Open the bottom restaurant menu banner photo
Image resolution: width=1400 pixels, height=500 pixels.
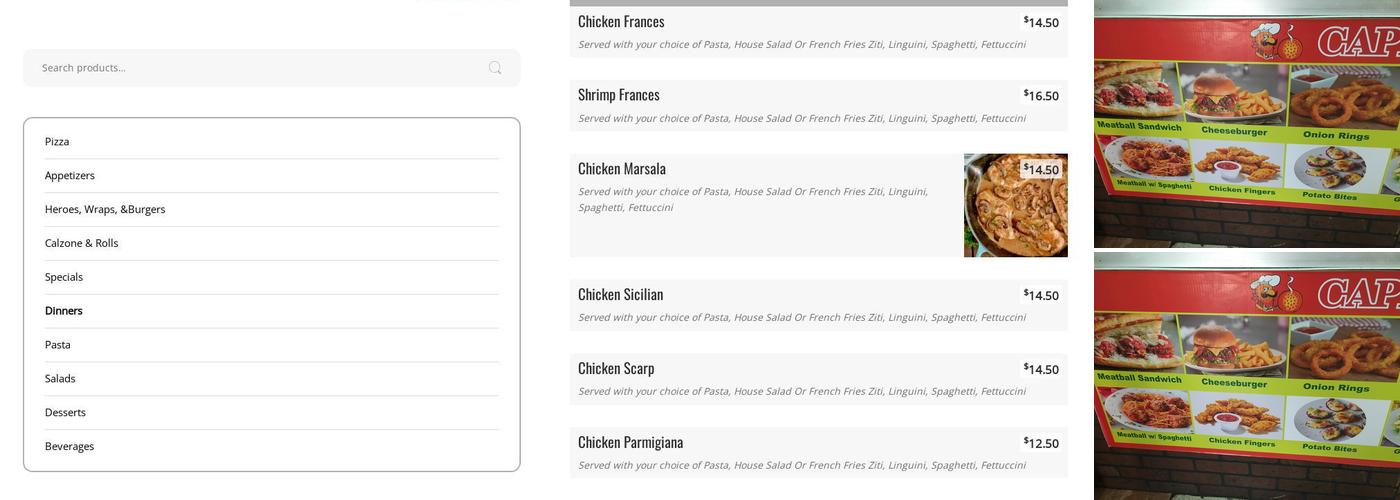1246,375
